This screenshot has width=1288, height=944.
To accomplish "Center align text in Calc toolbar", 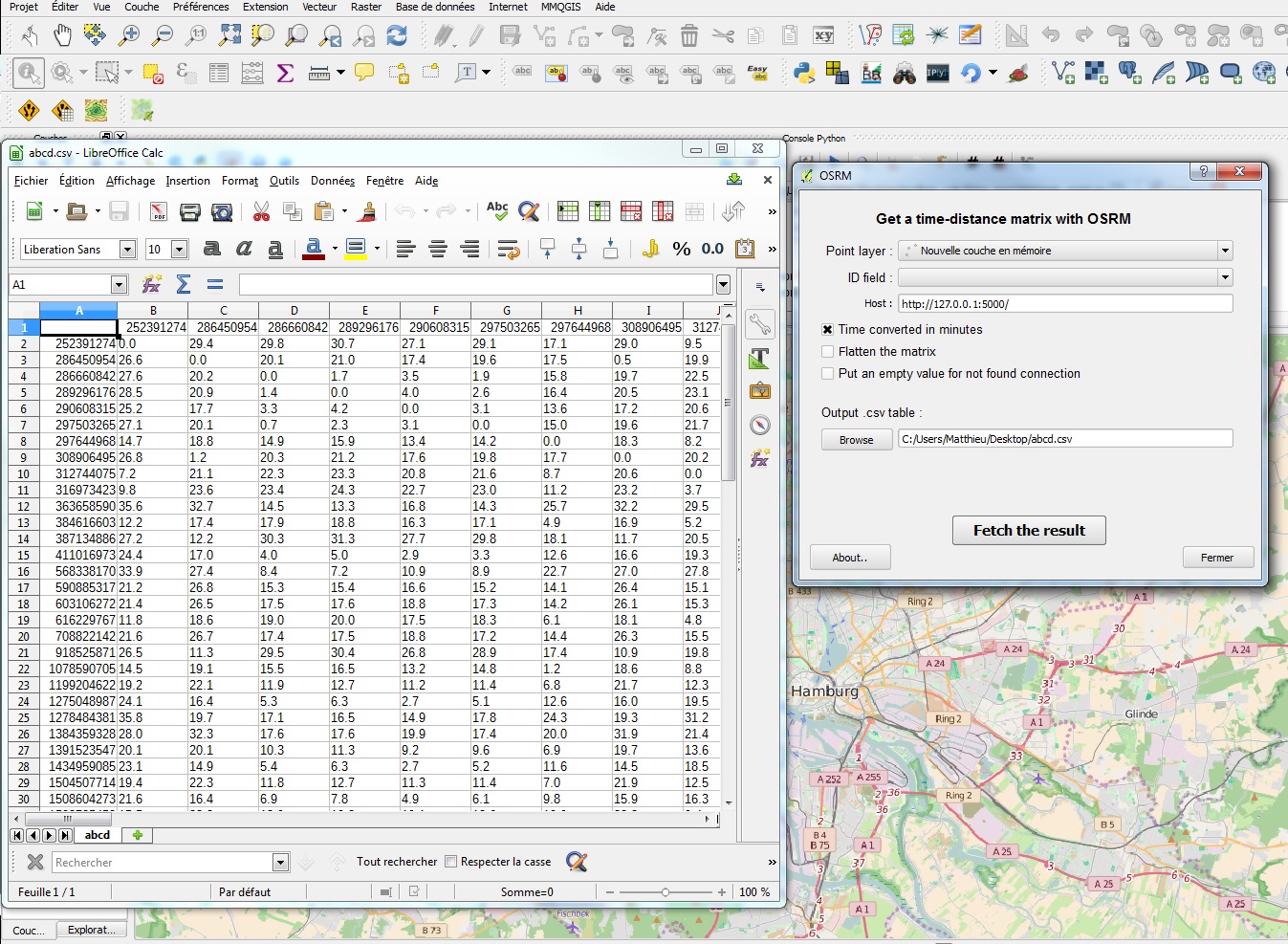I will (x=438, y=249).
